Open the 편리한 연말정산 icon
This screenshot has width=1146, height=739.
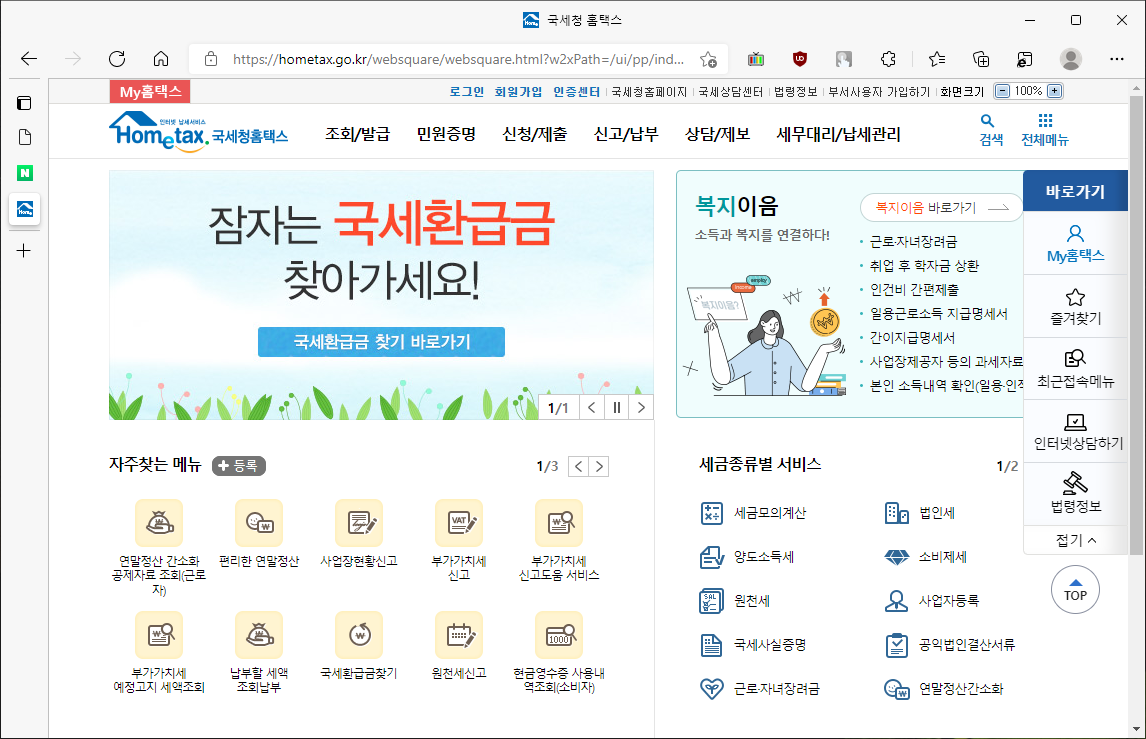click(x=259, y=523)
